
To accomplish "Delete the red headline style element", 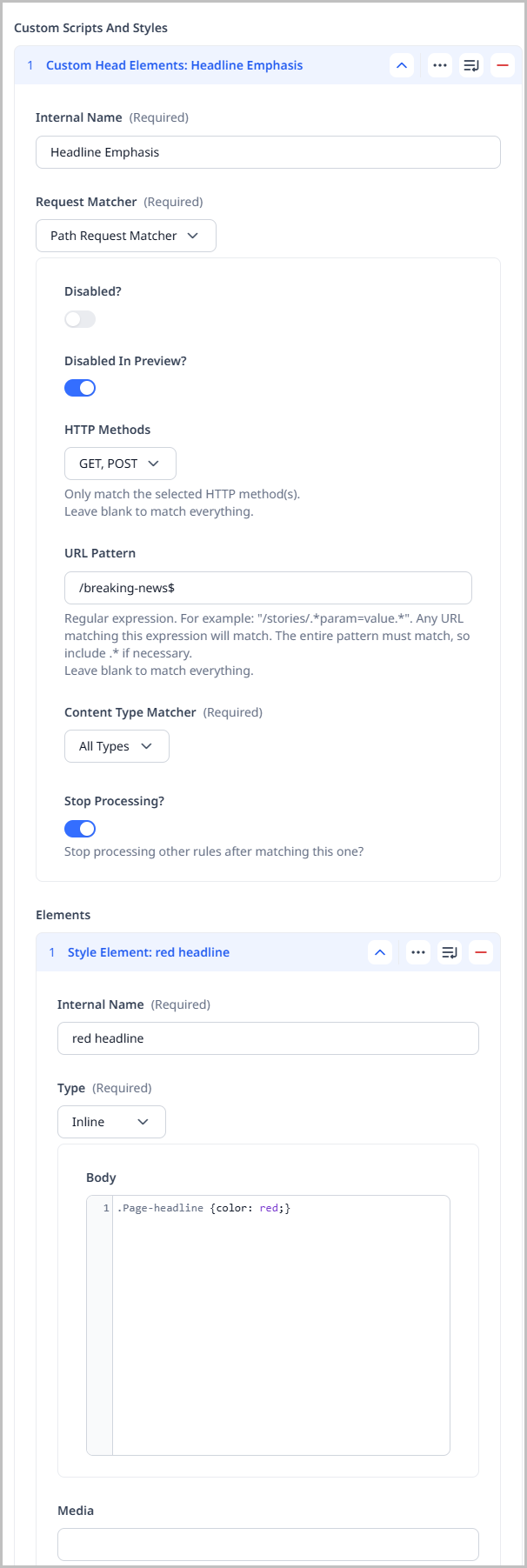I will tap(480, 951).
